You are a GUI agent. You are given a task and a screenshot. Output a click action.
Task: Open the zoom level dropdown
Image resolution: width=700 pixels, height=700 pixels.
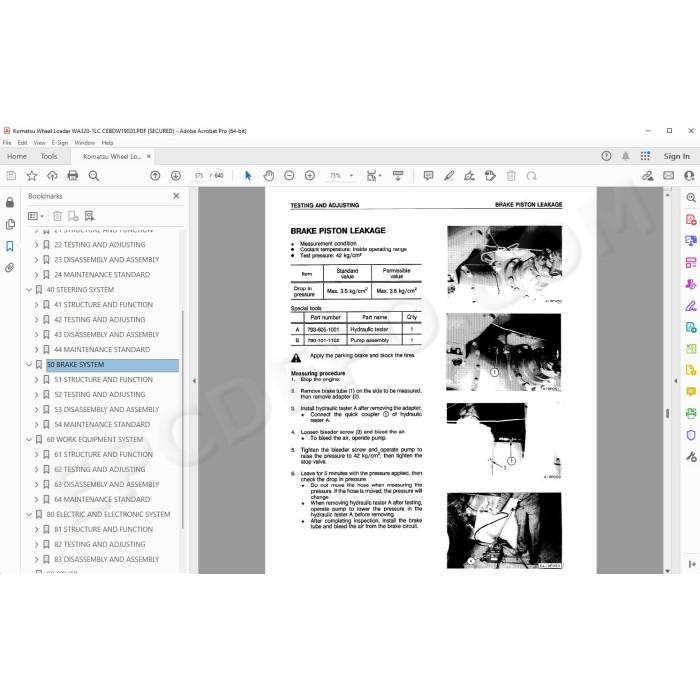tap(351, 176)
